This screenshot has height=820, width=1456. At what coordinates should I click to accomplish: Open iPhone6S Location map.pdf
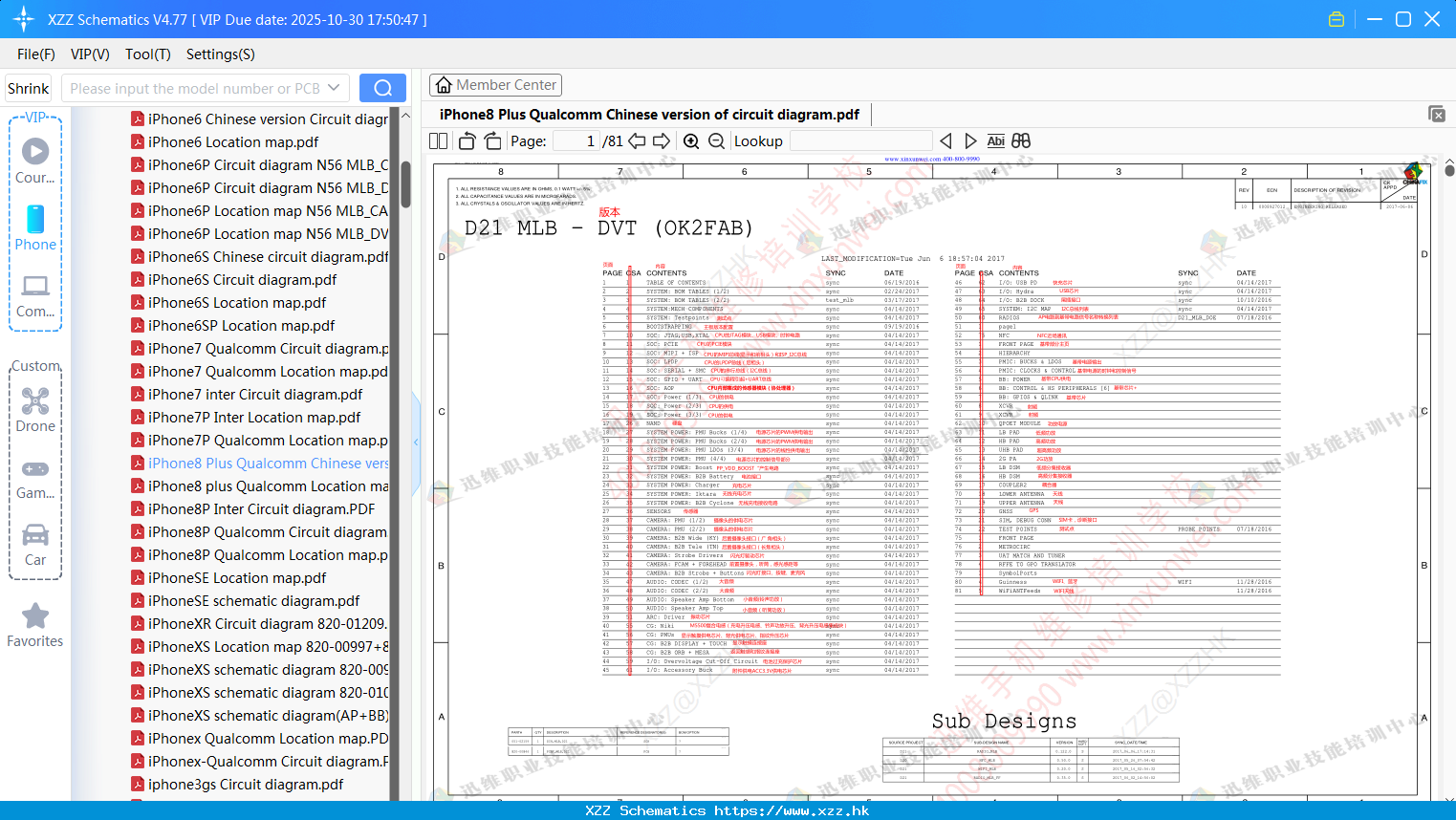point(237,303)
